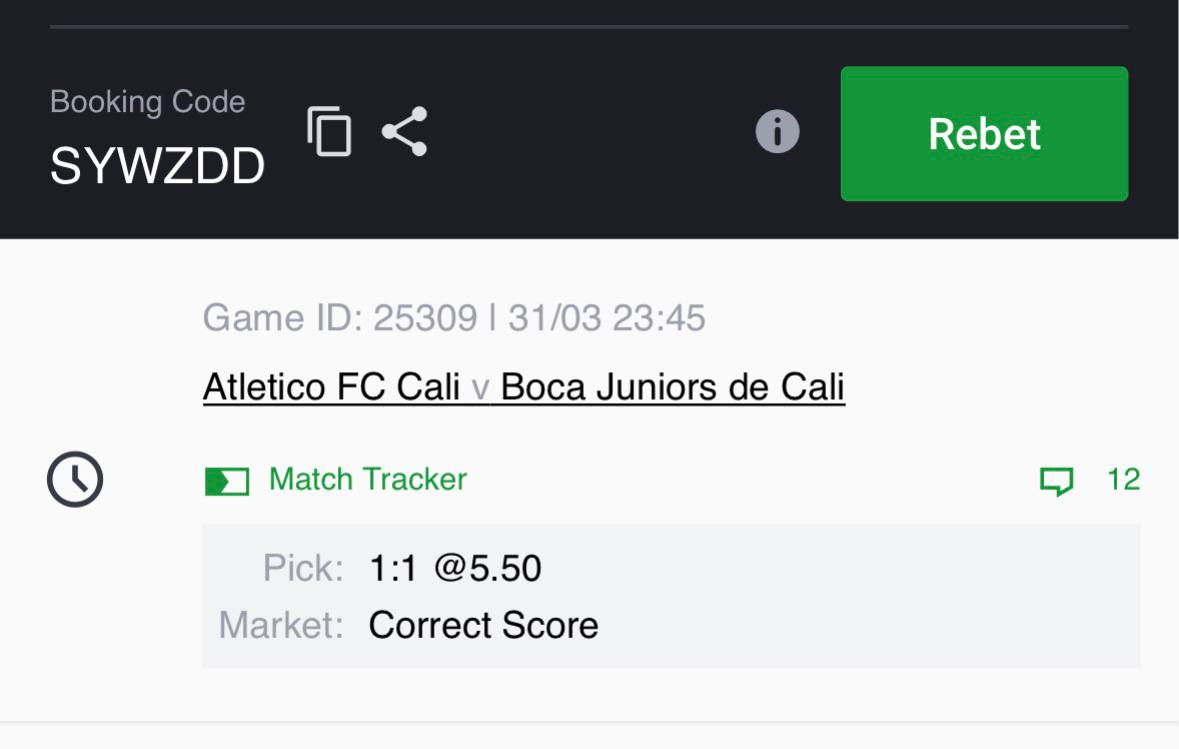Screen dimensions: 1179x749
Task: Tap the Correct Score market value
Action: click(x=483, y=625)
